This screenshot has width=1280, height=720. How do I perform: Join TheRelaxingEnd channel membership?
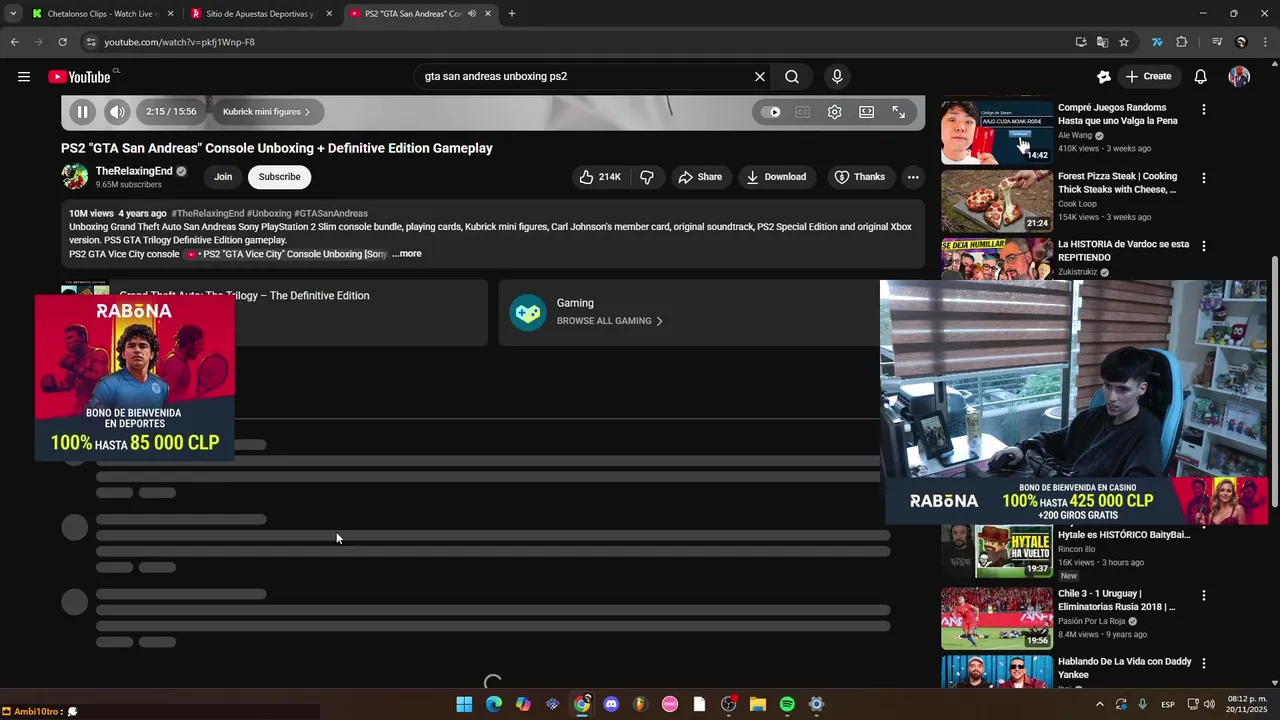(x=223, y=177)
